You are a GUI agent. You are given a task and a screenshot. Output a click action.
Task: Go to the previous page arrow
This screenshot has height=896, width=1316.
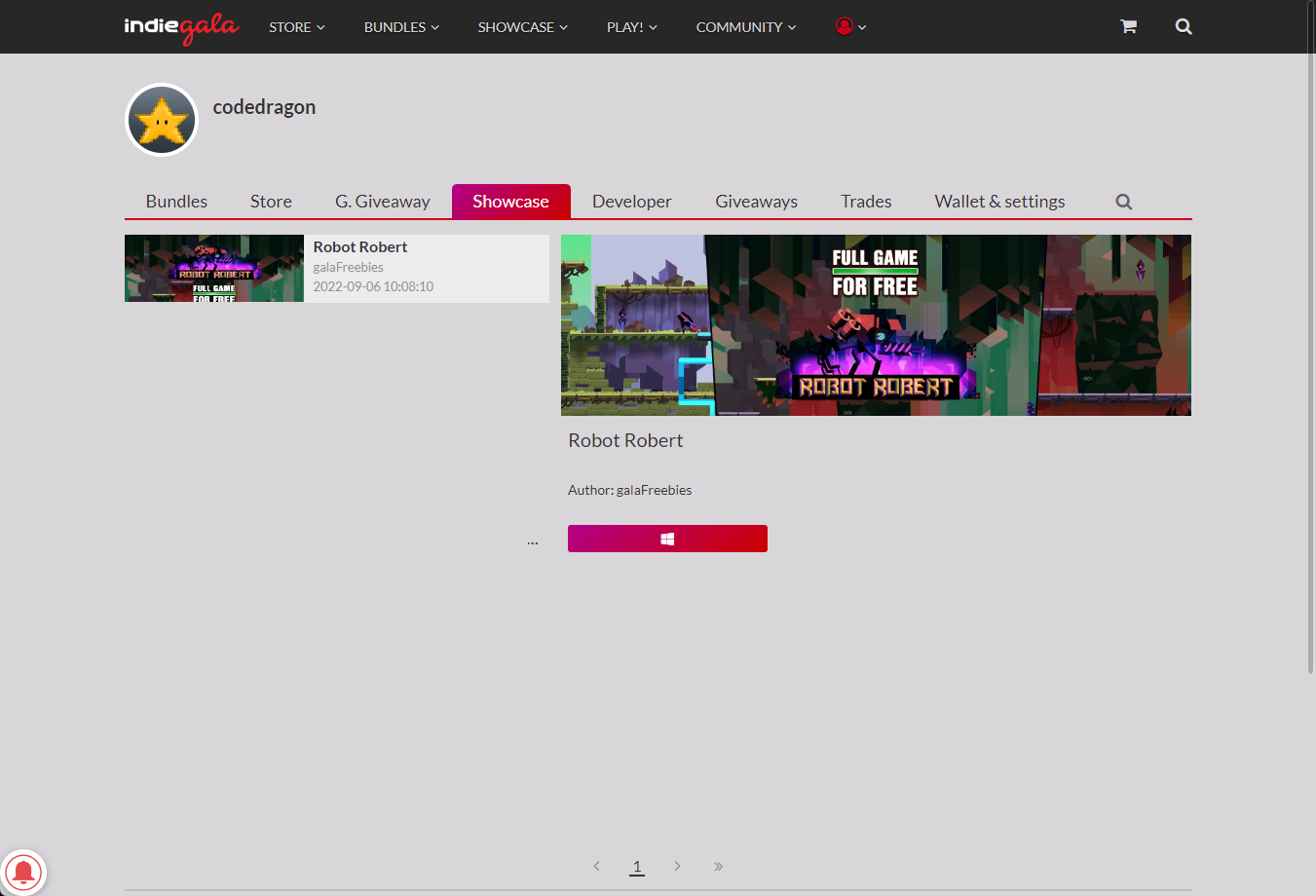[x=597, y=866]
